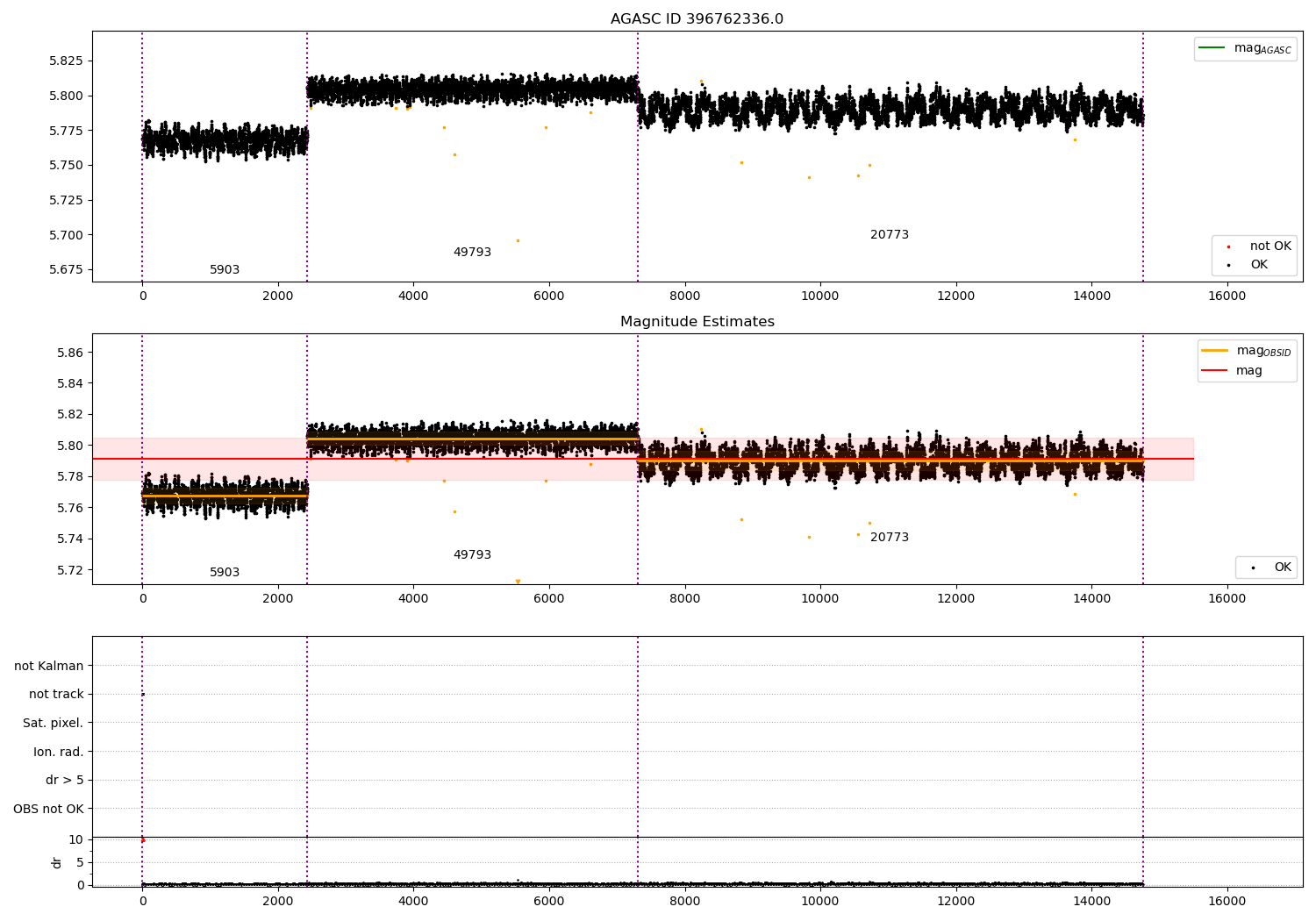The image size is (1316, 921).
Task: Click y-axis tick 5.84 in middle plot
Action: point(70,383)
